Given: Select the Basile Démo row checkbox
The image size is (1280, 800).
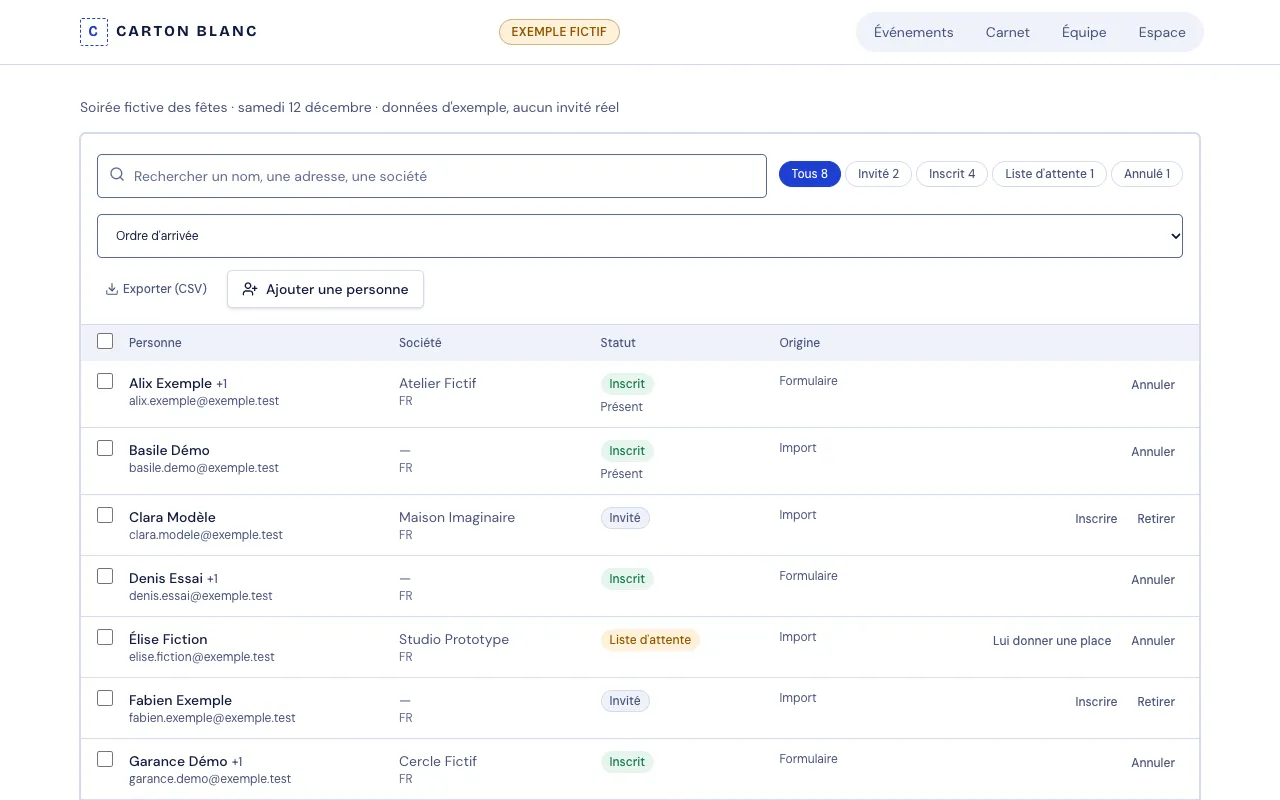Looking at the screenshot, I should click(105, 448).
